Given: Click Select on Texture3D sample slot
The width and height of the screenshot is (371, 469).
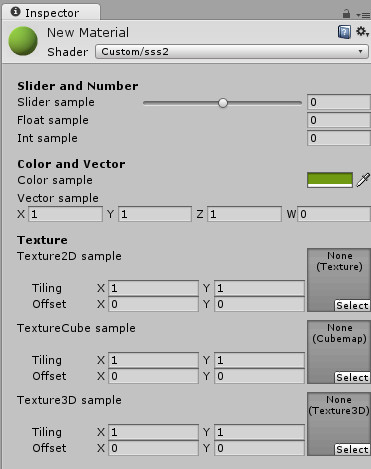Looking at the screenshot, I should (352, 450).
